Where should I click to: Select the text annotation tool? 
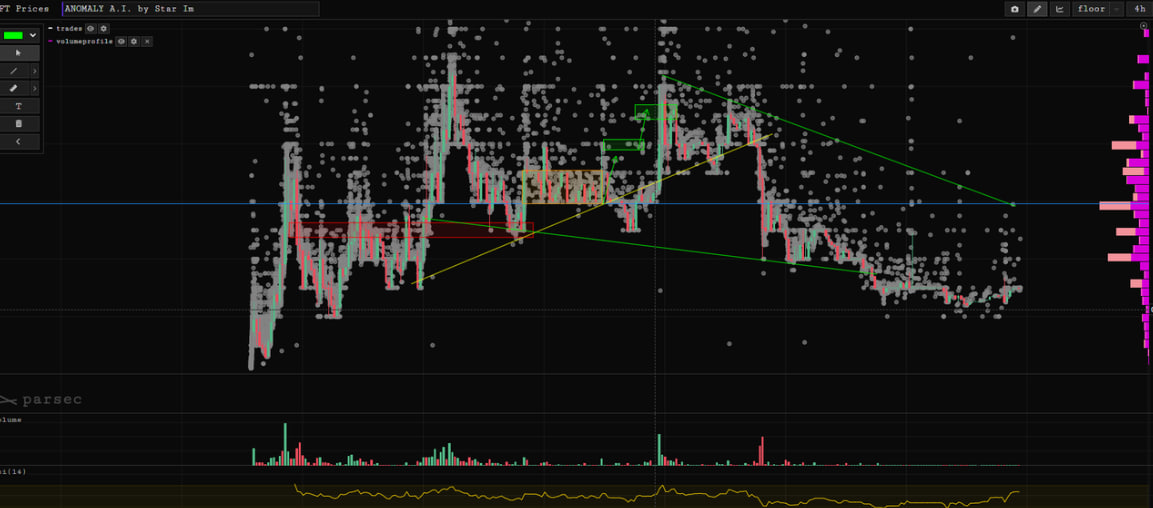pos(19,106)
